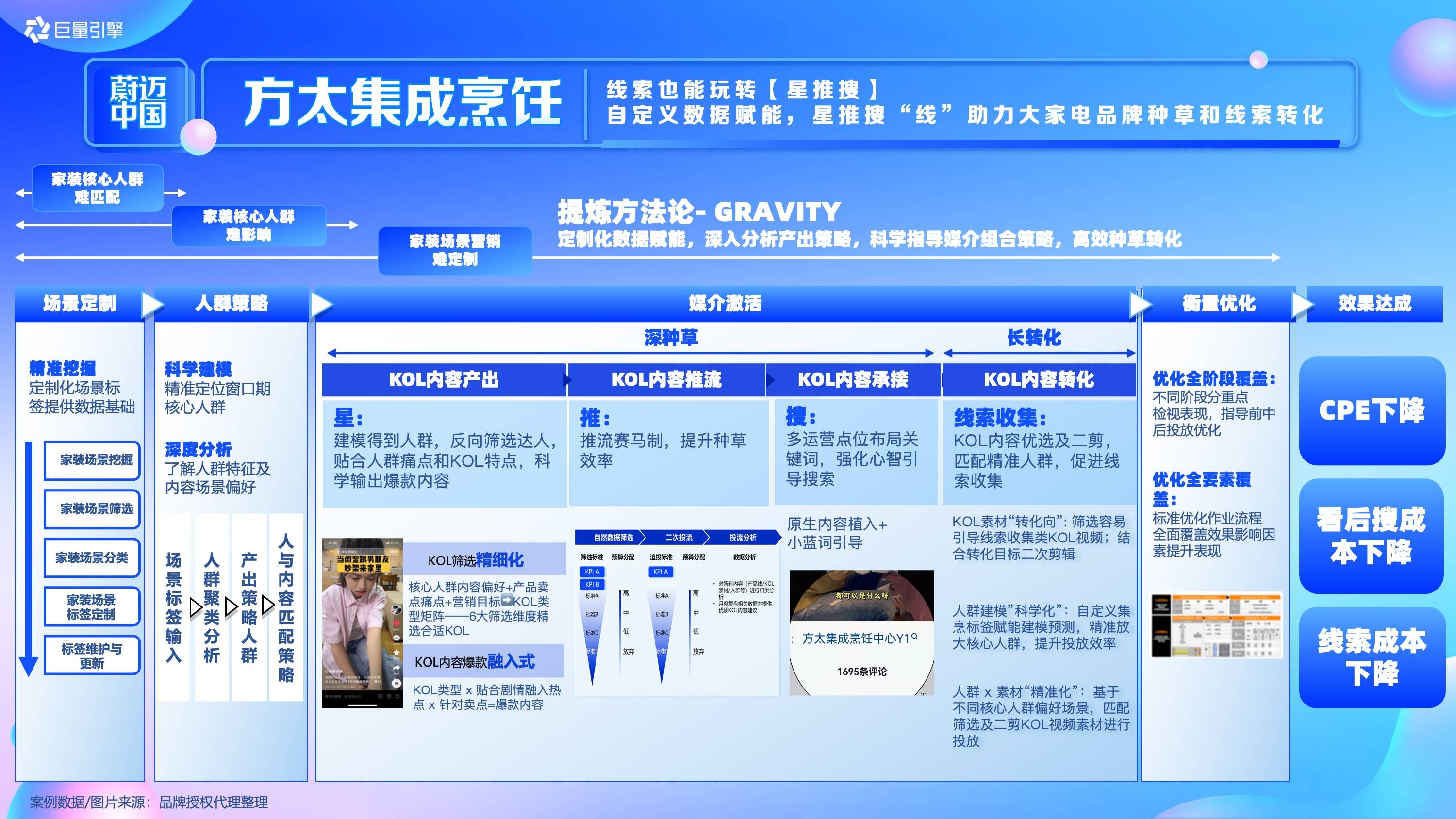This screenshot has width=1456, height=819.
Task: Click the 1695条评论 text
Action: point(862,672)
